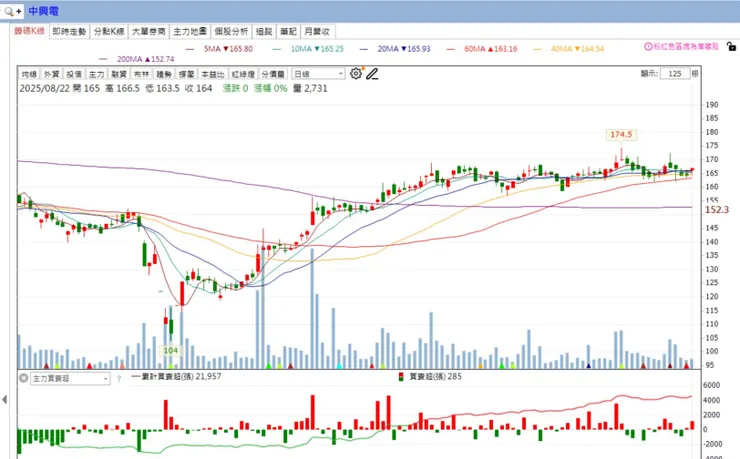Switch to the 主力地圖 tab

[x=190, y=32]
